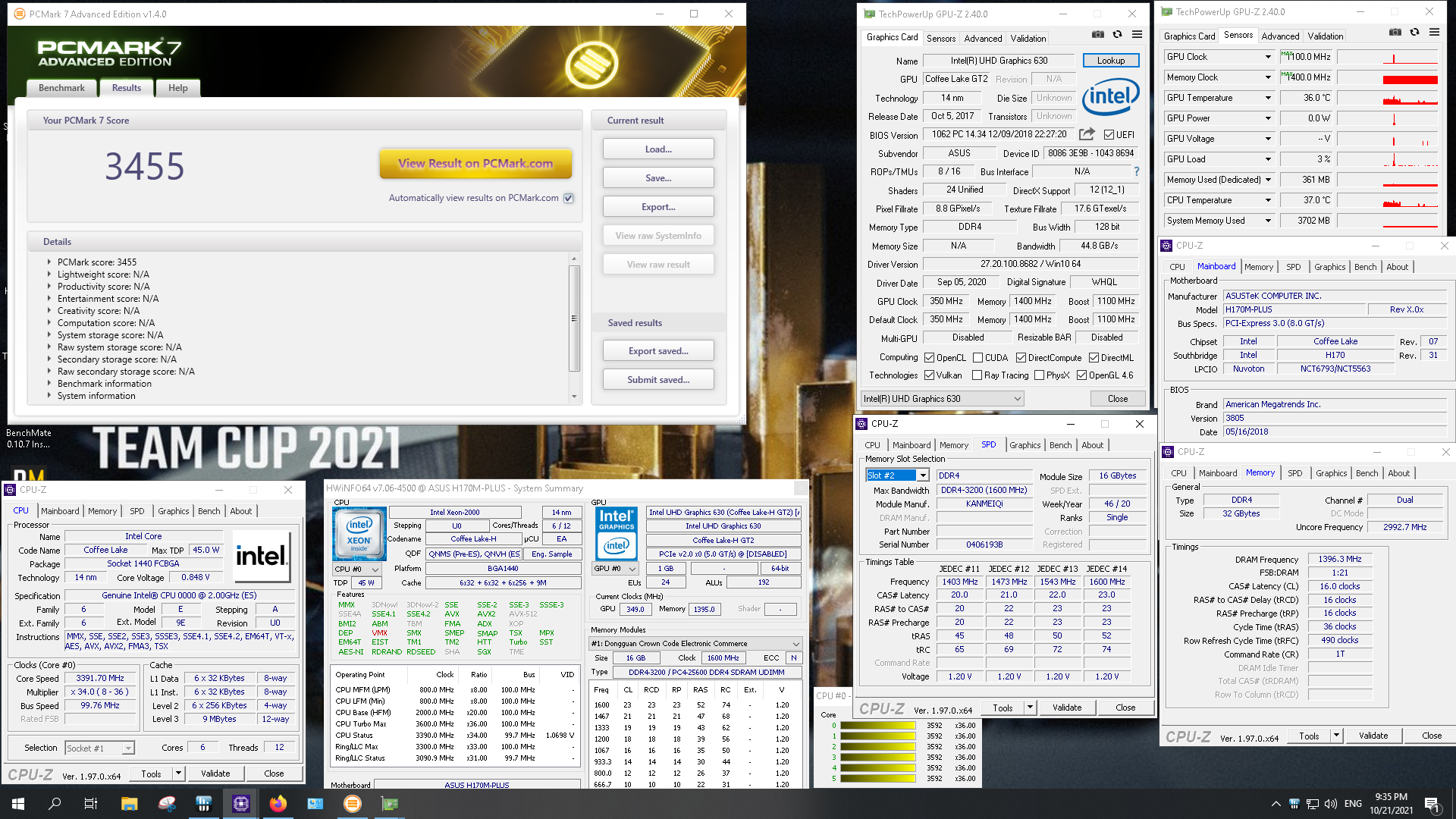The width and height of the screenshot is (1456, 819).
Task: Toggle the DirectML checkbox in GPU-Z
Action: point(1094,358)
